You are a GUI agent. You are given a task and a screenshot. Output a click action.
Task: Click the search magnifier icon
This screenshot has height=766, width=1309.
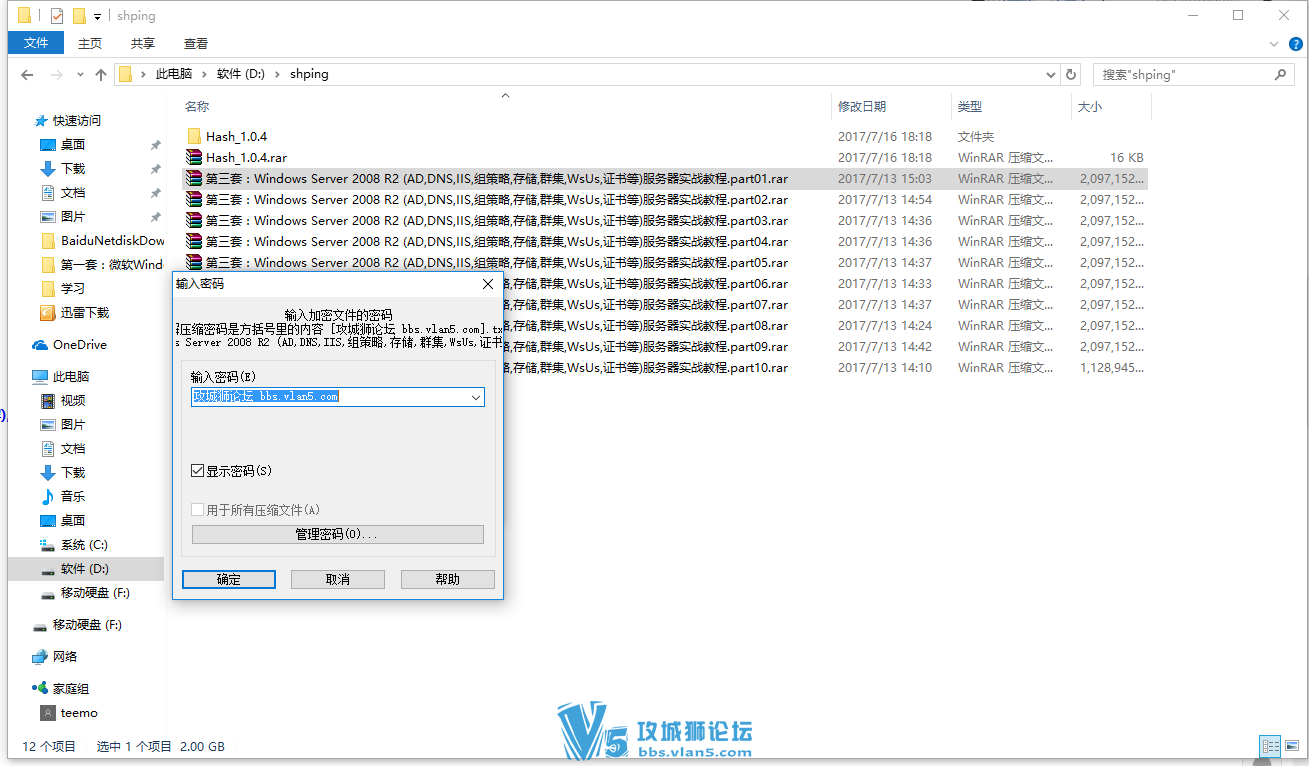click(x=1280, y=74)
